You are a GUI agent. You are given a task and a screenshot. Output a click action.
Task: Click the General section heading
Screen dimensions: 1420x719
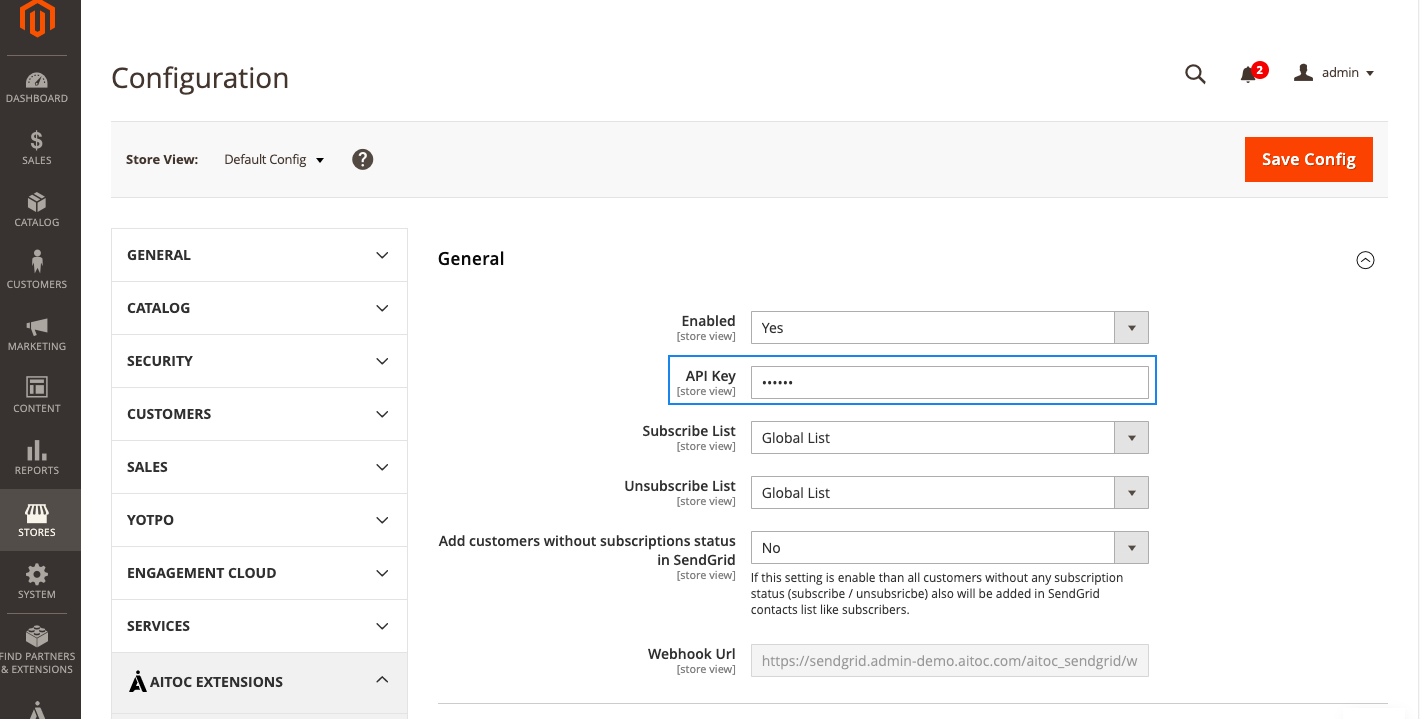(471, 259)
